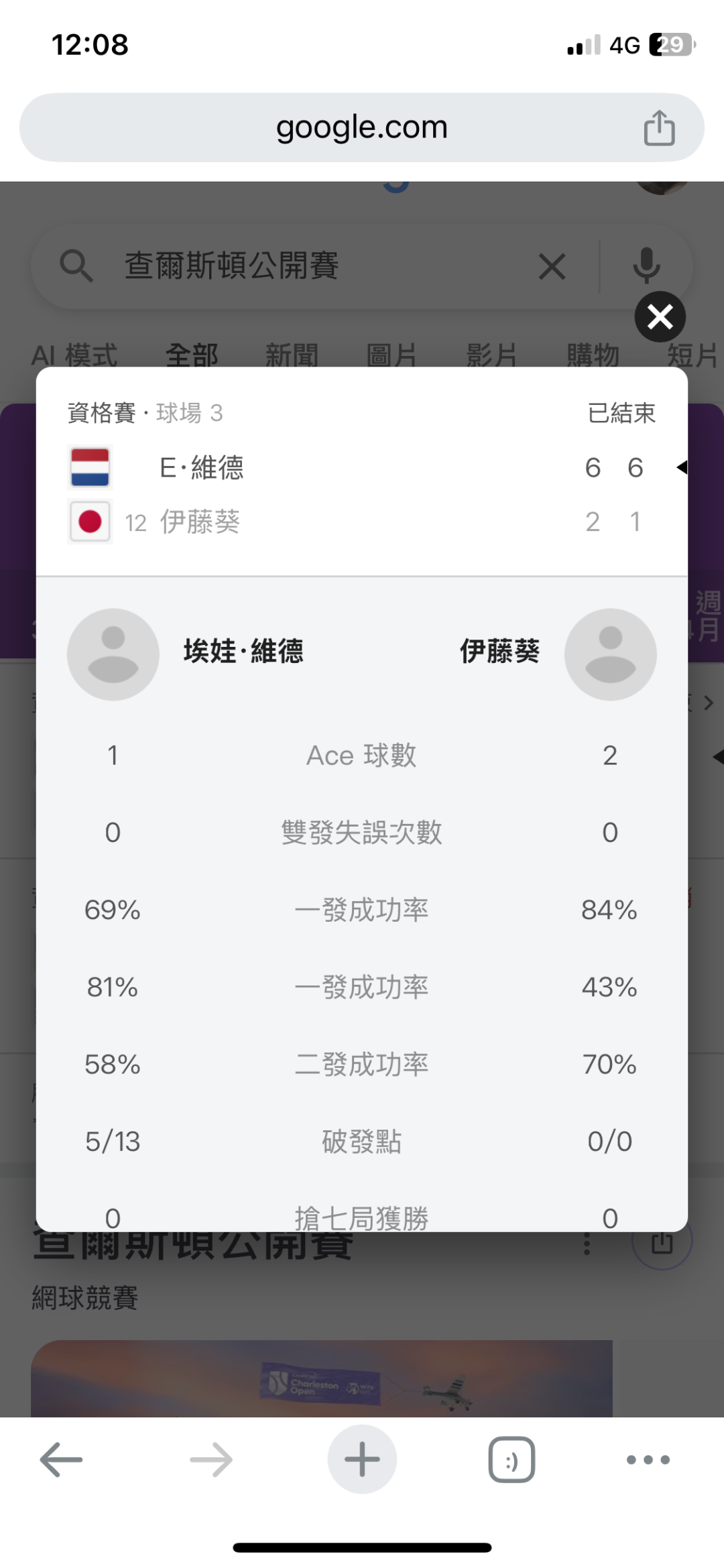Close the match stats popup
This screenshot has height=1568, width=724.
click(660, 317)
